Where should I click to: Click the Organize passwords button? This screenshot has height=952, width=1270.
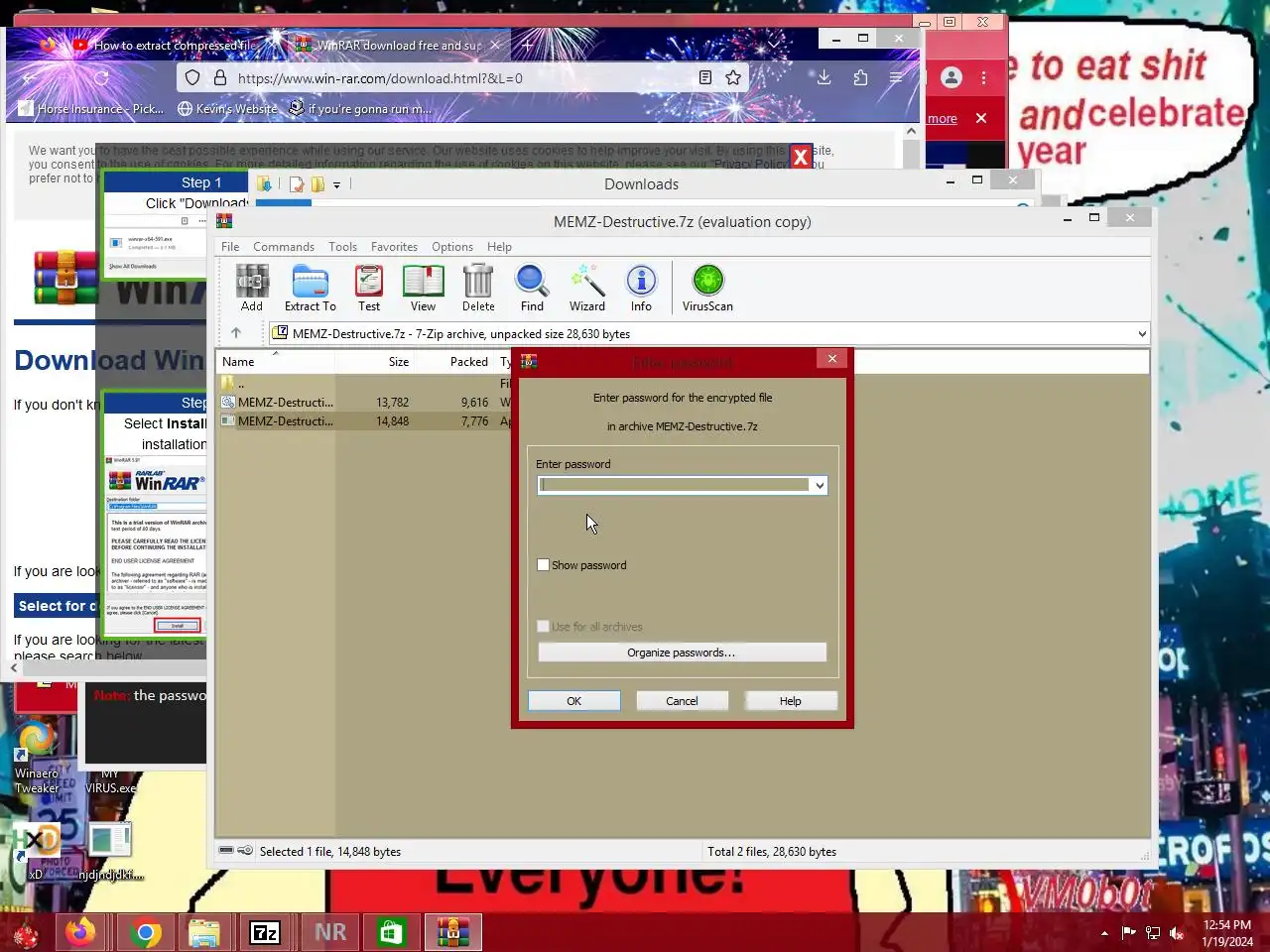(682, 653)
